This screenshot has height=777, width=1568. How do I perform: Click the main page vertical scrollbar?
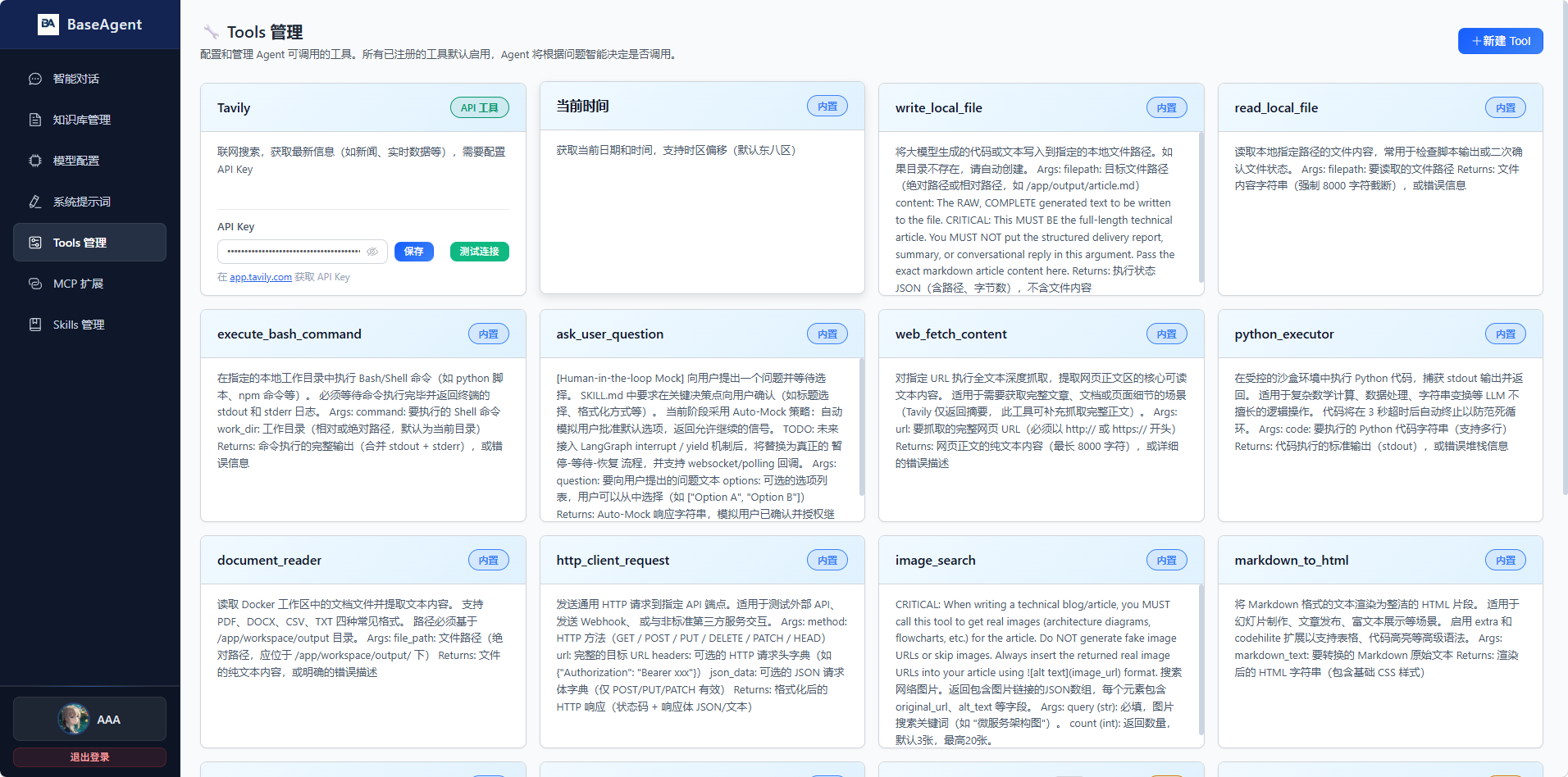click(x=1564, y=246)
